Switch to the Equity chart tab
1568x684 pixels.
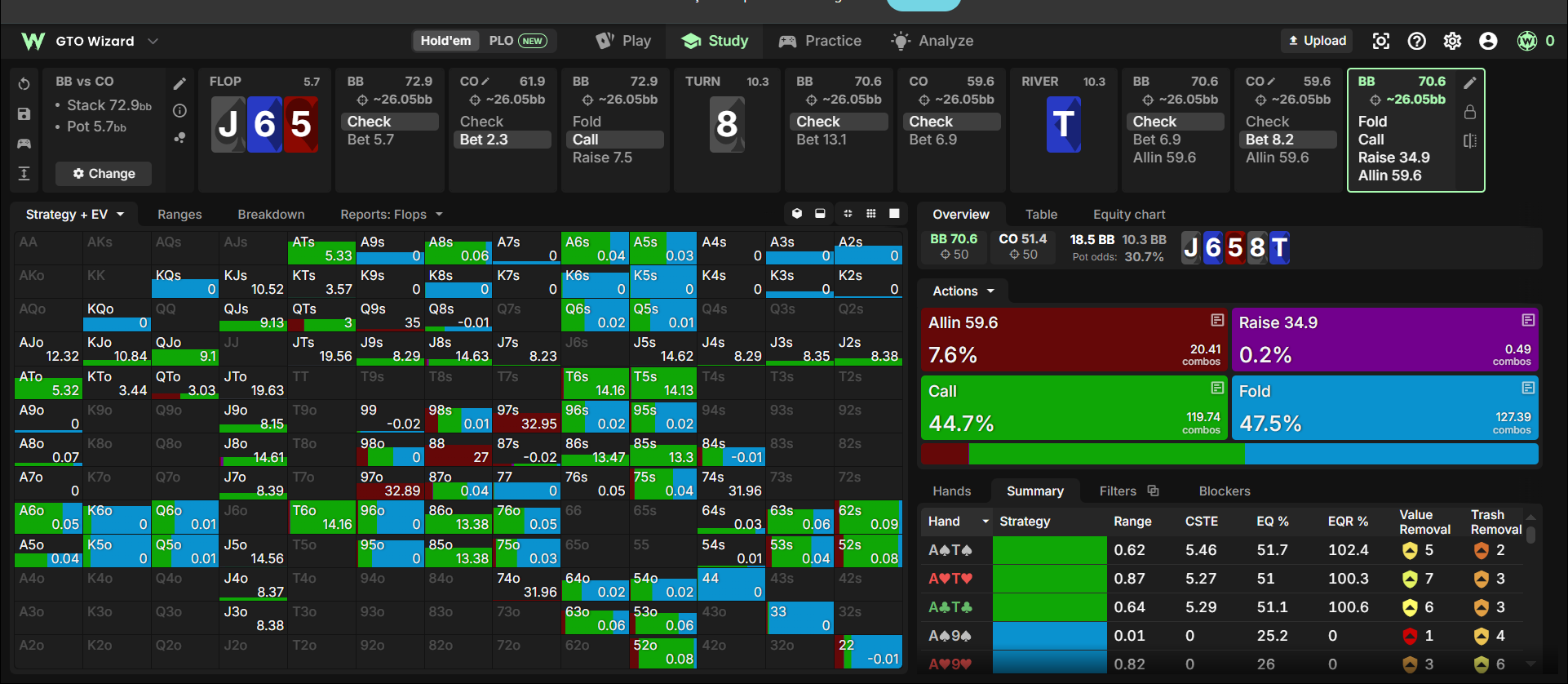1129,215
